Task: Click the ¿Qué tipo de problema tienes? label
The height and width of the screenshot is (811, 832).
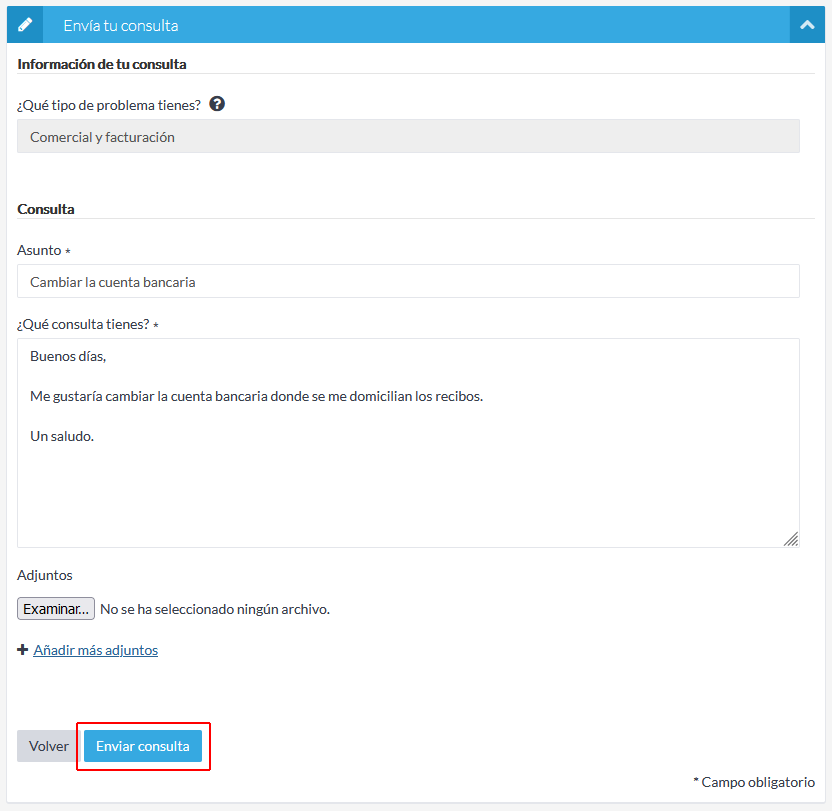Action: pos(109,105)
